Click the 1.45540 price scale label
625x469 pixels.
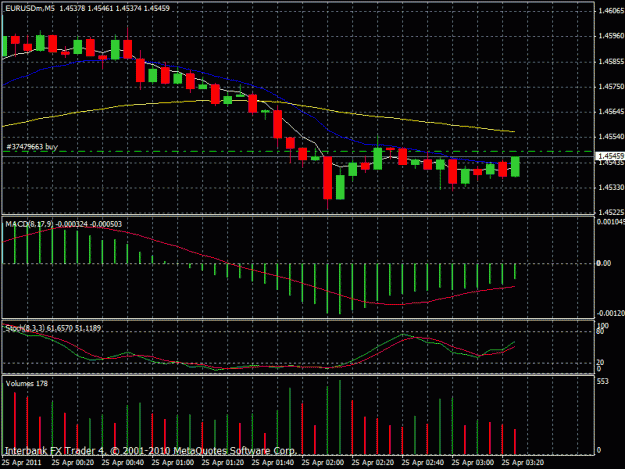pos(611,137)
